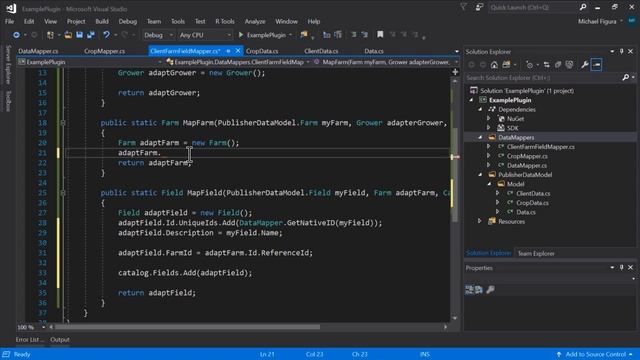The image size is (640, 360).
Task: Click the Toggle Bookmark toolbar icon
Action: click(380, 35)
